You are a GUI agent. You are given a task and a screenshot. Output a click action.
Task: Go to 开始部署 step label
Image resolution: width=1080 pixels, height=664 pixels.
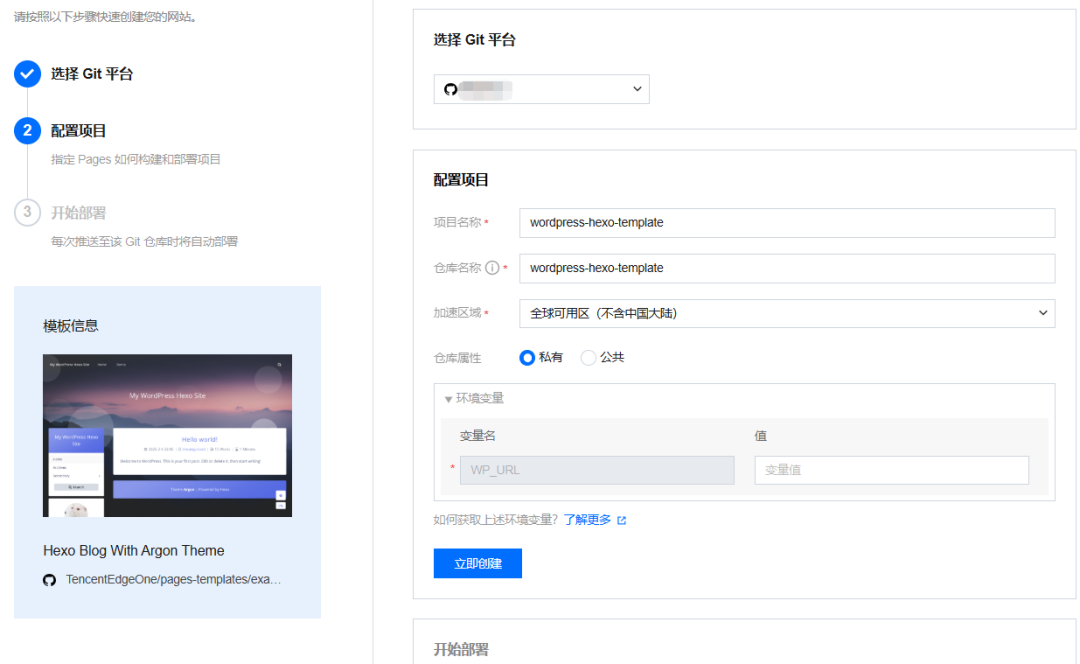point(79,213)
